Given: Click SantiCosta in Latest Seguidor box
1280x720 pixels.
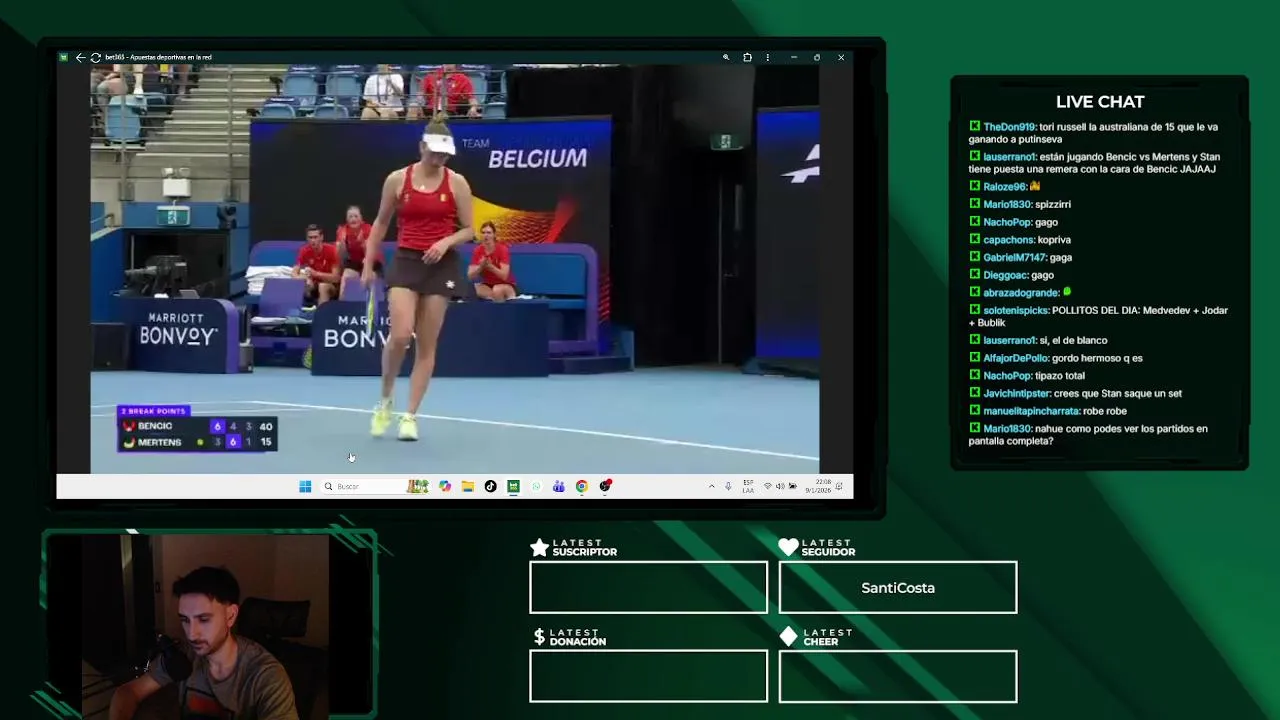Looking at the screenshot, I should click(x=898, y=588).
